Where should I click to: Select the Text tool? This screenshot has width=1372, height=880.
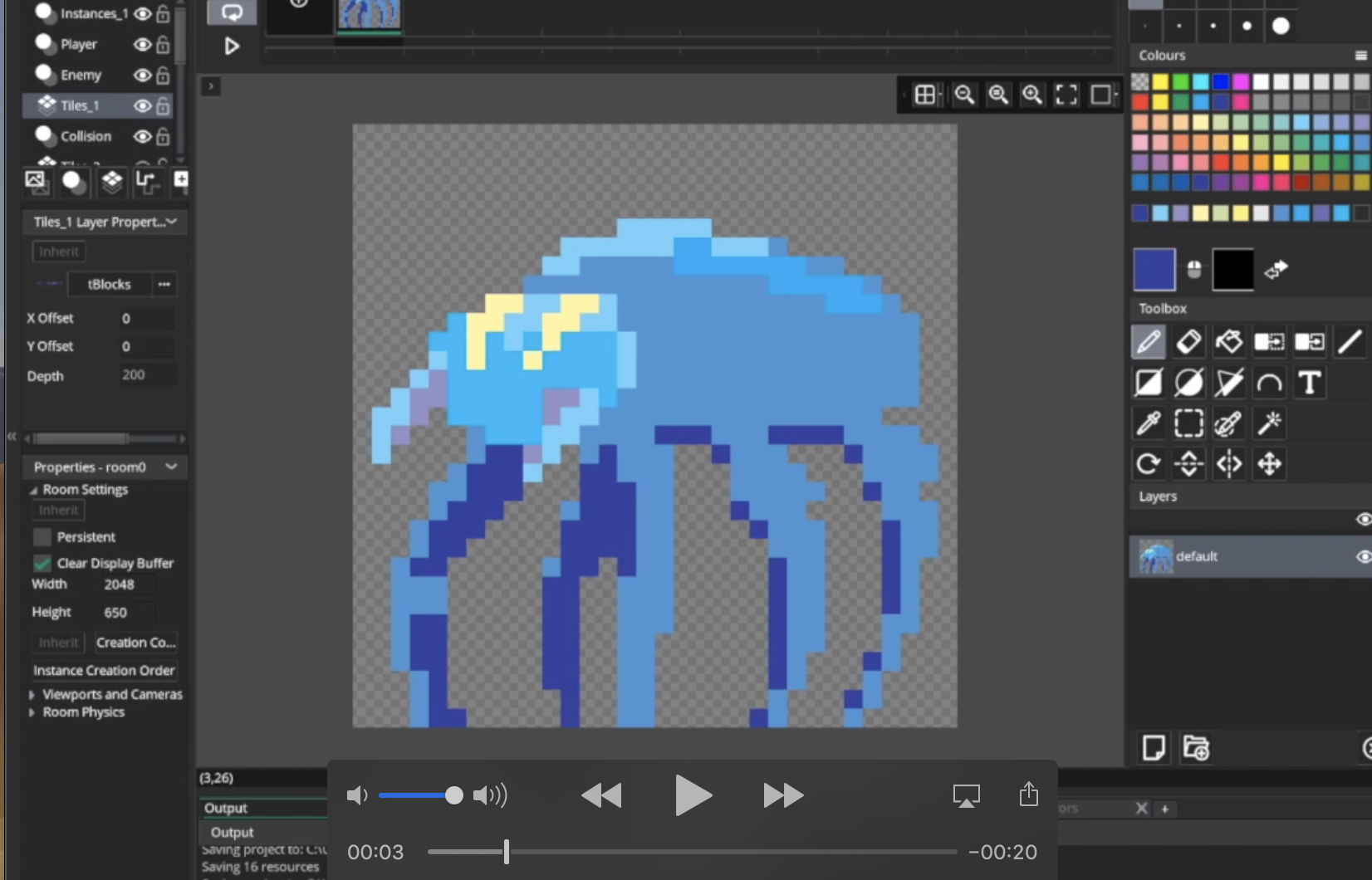tap(1310, 383)
